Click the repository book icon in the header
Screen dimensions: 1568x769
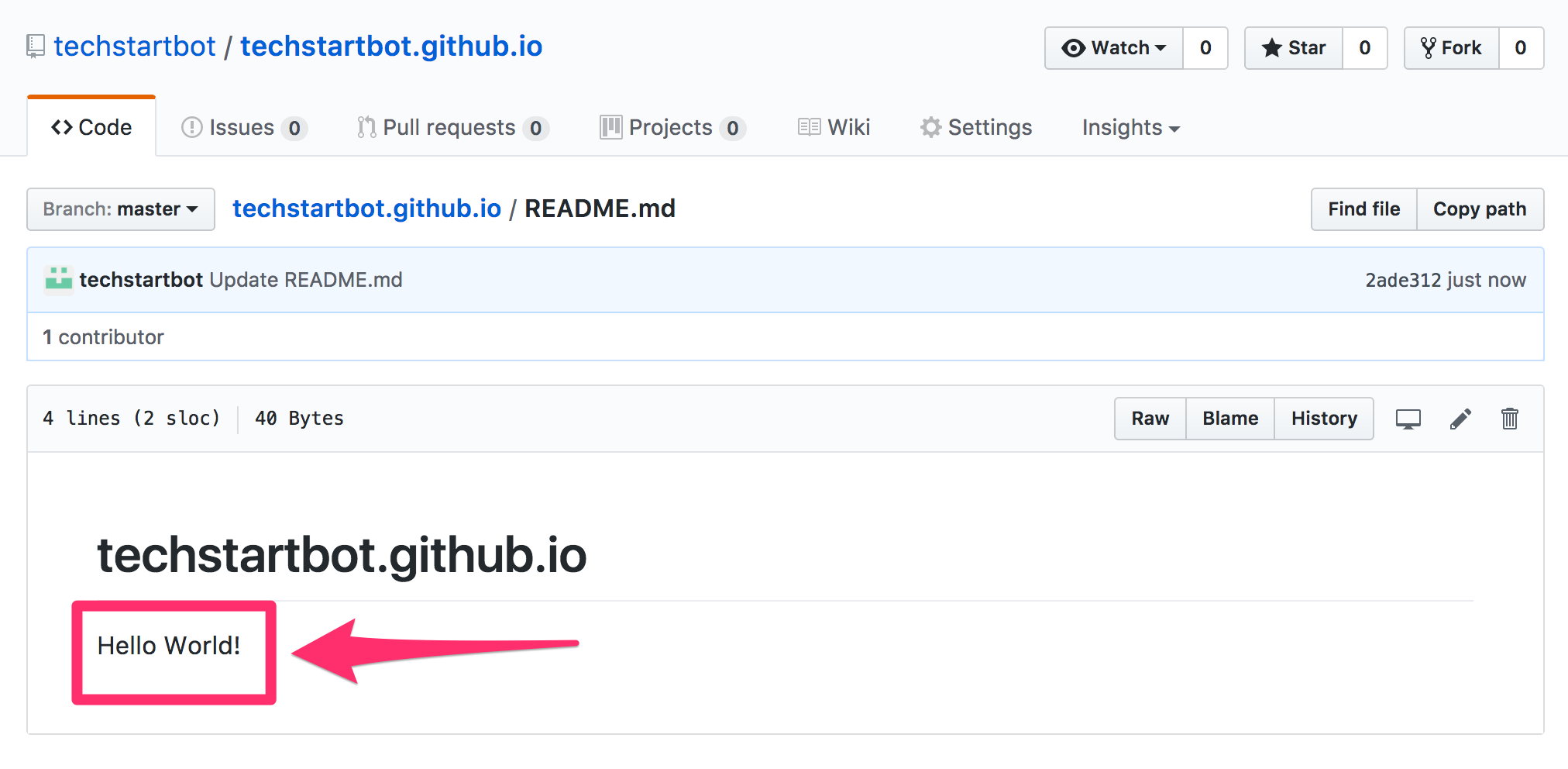[x=34, y=45]
